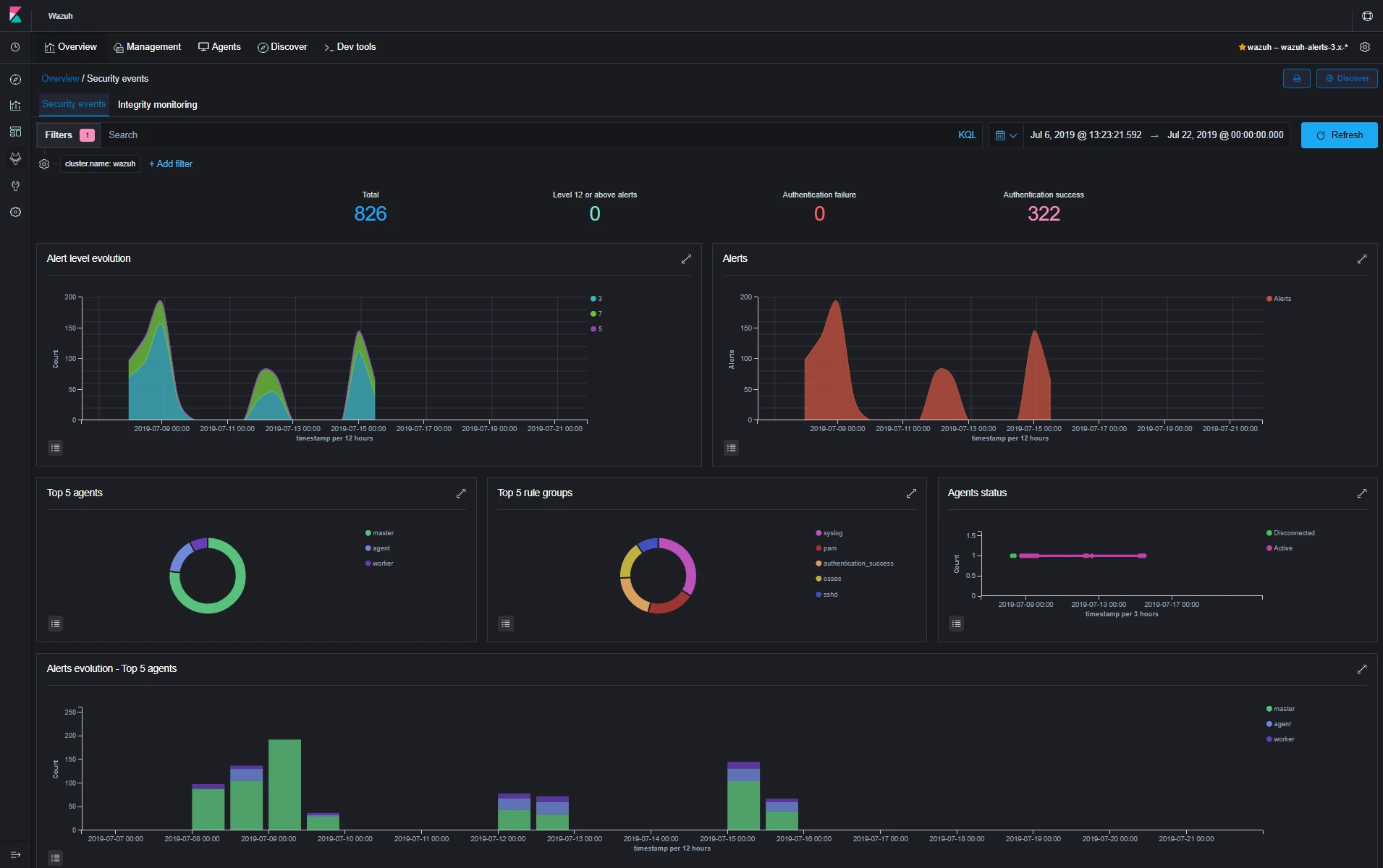This screenshot has width=1383, height=868.
Task: Open Visualize from left sidebar
Action: (x=15, y=106)
